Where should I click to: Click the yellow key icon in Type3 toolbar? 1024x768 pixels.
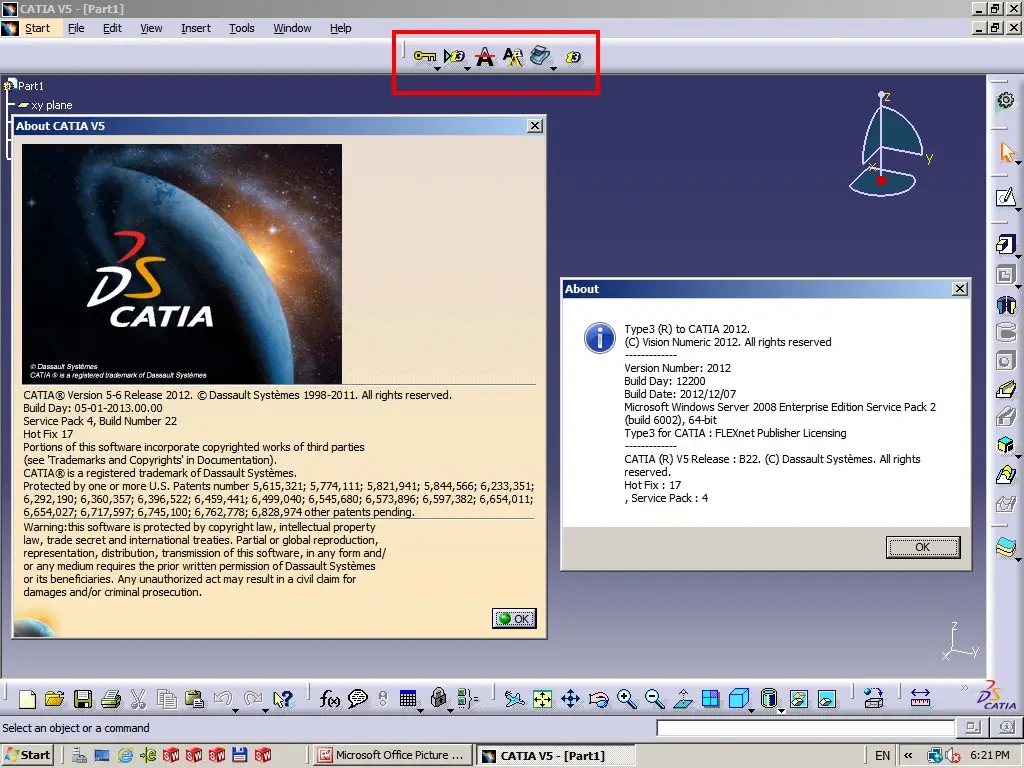[424, 57]
